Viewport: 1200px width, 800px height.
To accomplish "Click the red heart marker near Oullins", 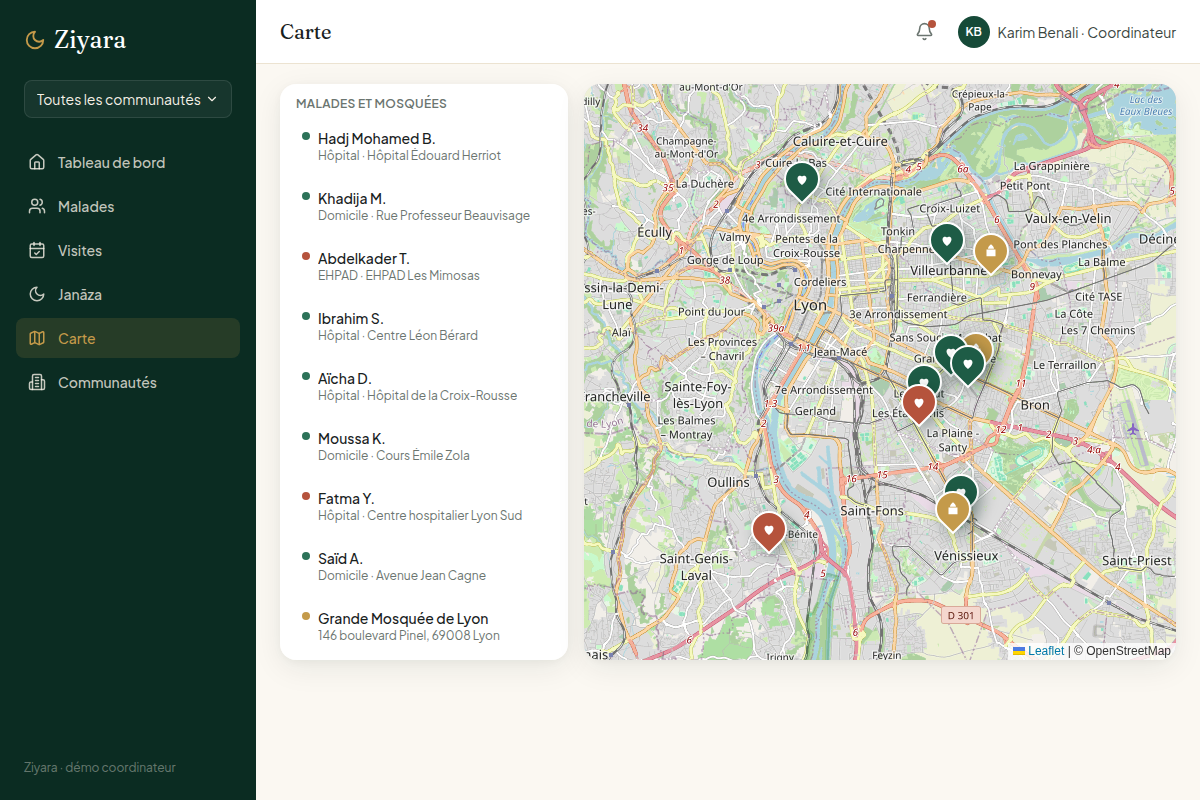I will pos(768,532).
